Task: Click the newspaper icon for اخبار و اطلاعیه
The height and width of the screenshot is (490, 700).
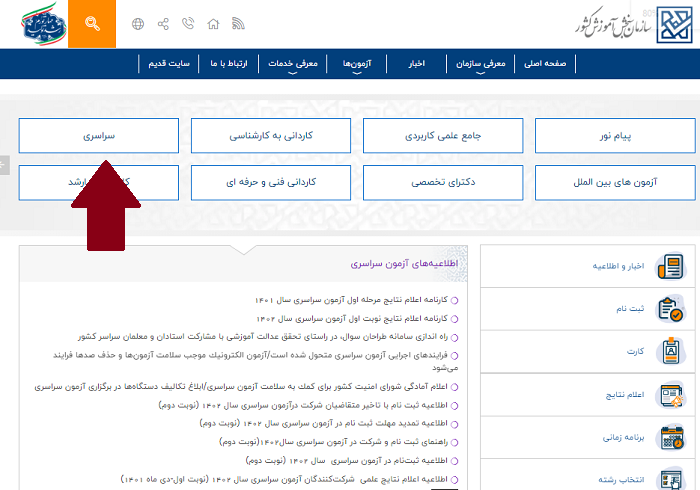Action: click(x=670, y=267)
